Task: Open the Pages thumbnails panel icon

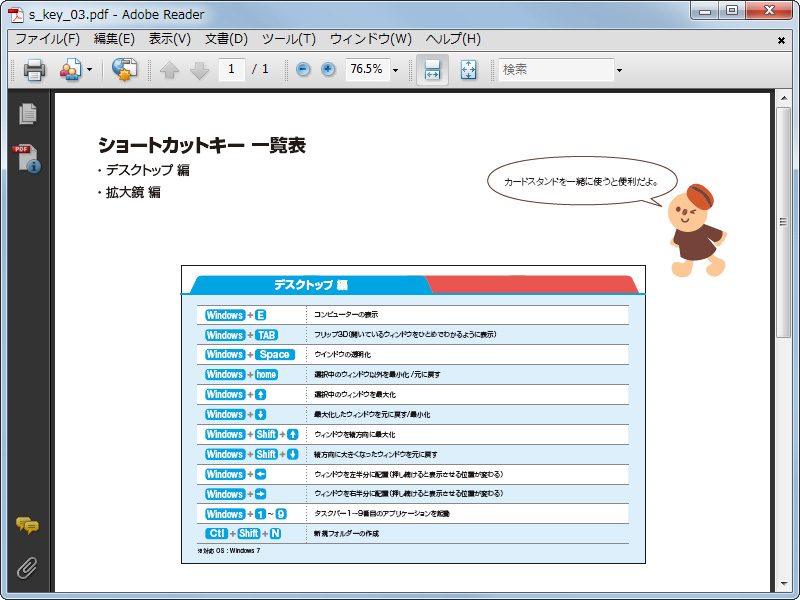Action: click(28, 113)
